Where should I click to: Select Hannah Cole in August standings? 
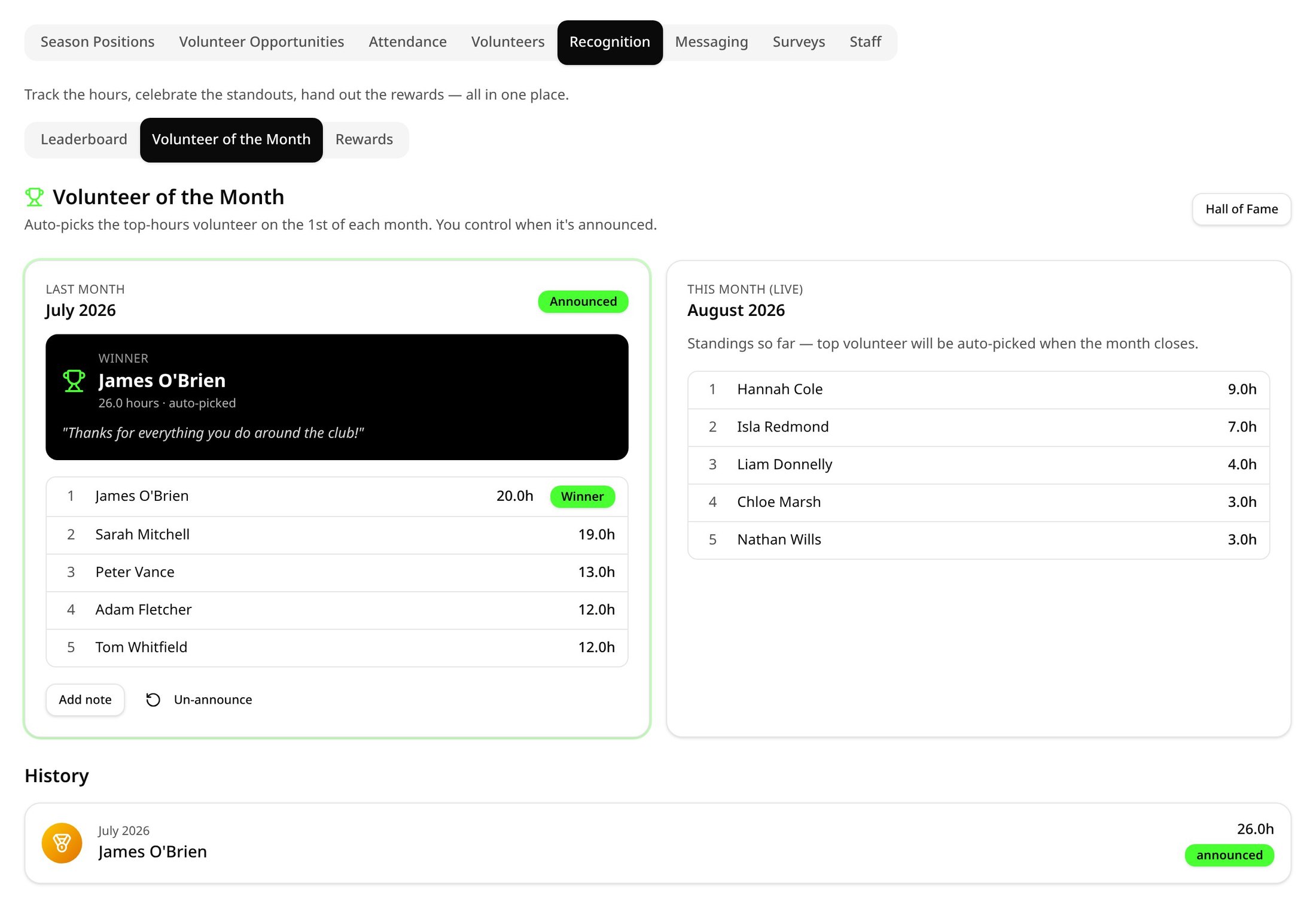pyautogui.click(x=979, y=390)
